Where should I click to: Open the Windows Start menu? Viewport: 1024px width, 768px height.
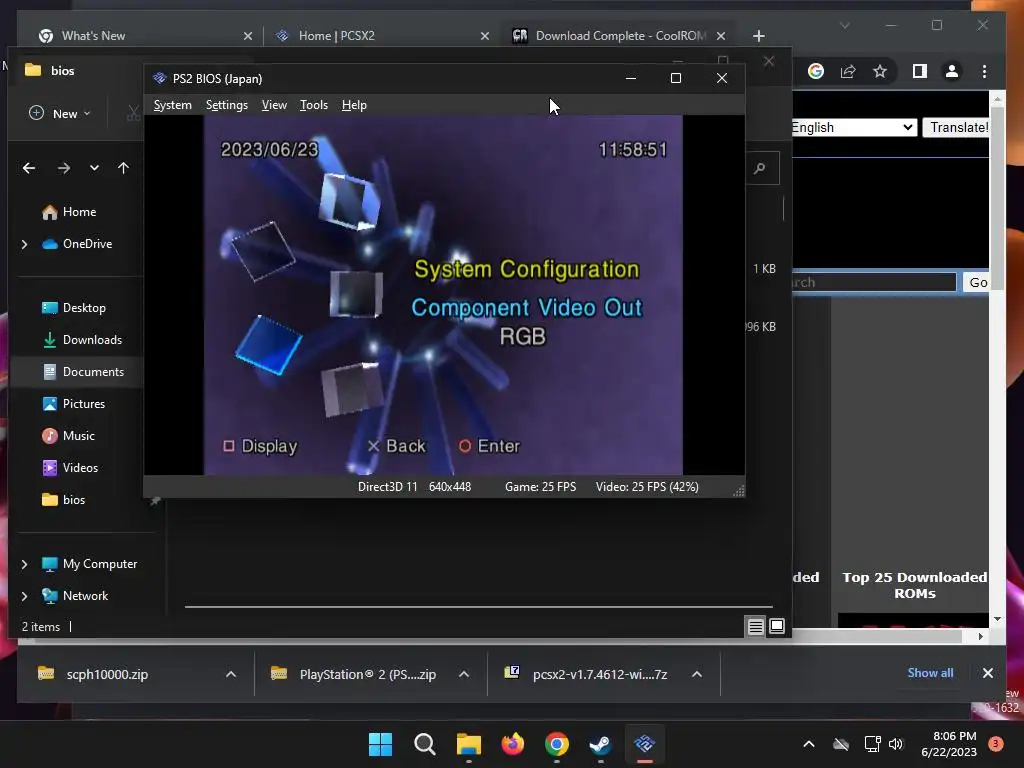380,744
